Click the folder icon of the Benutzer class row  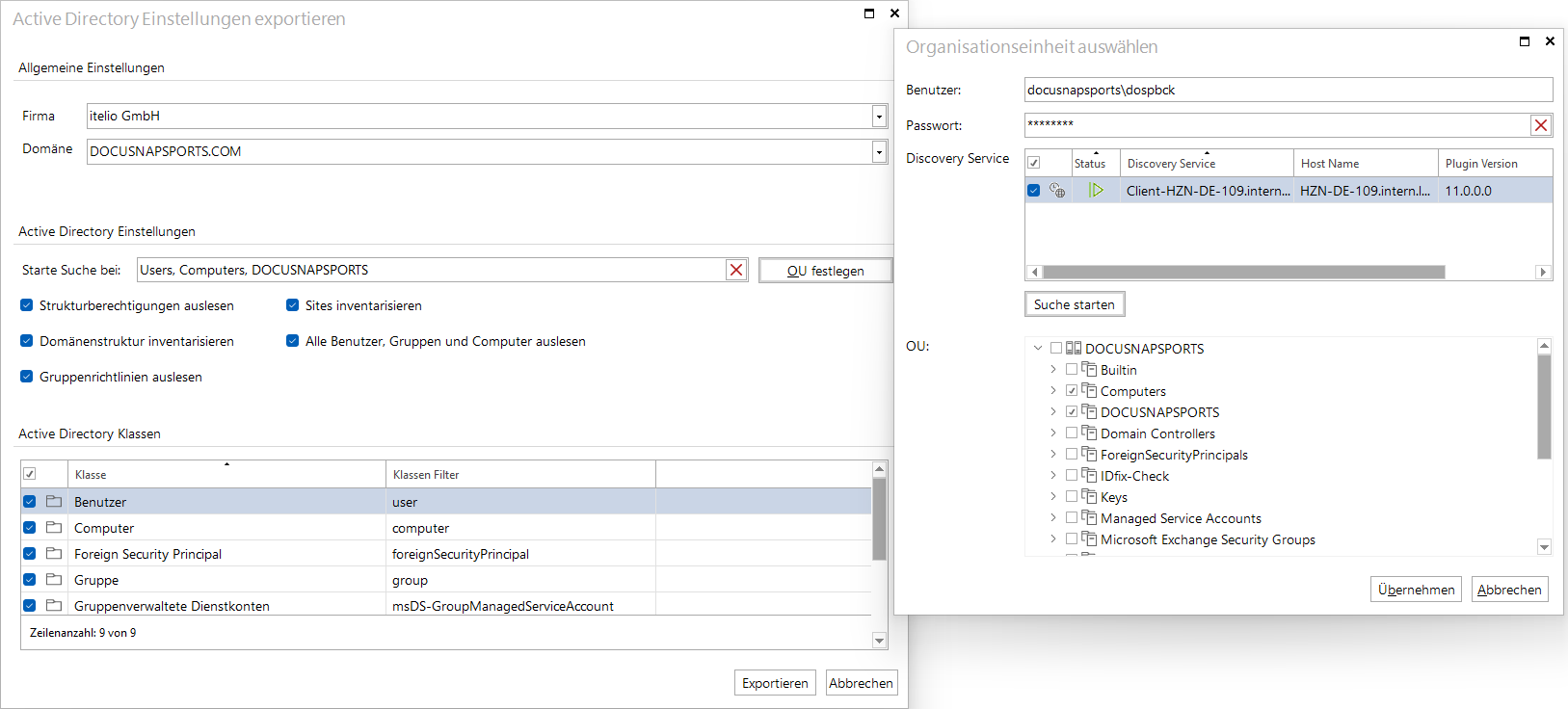tap(54, 502)
